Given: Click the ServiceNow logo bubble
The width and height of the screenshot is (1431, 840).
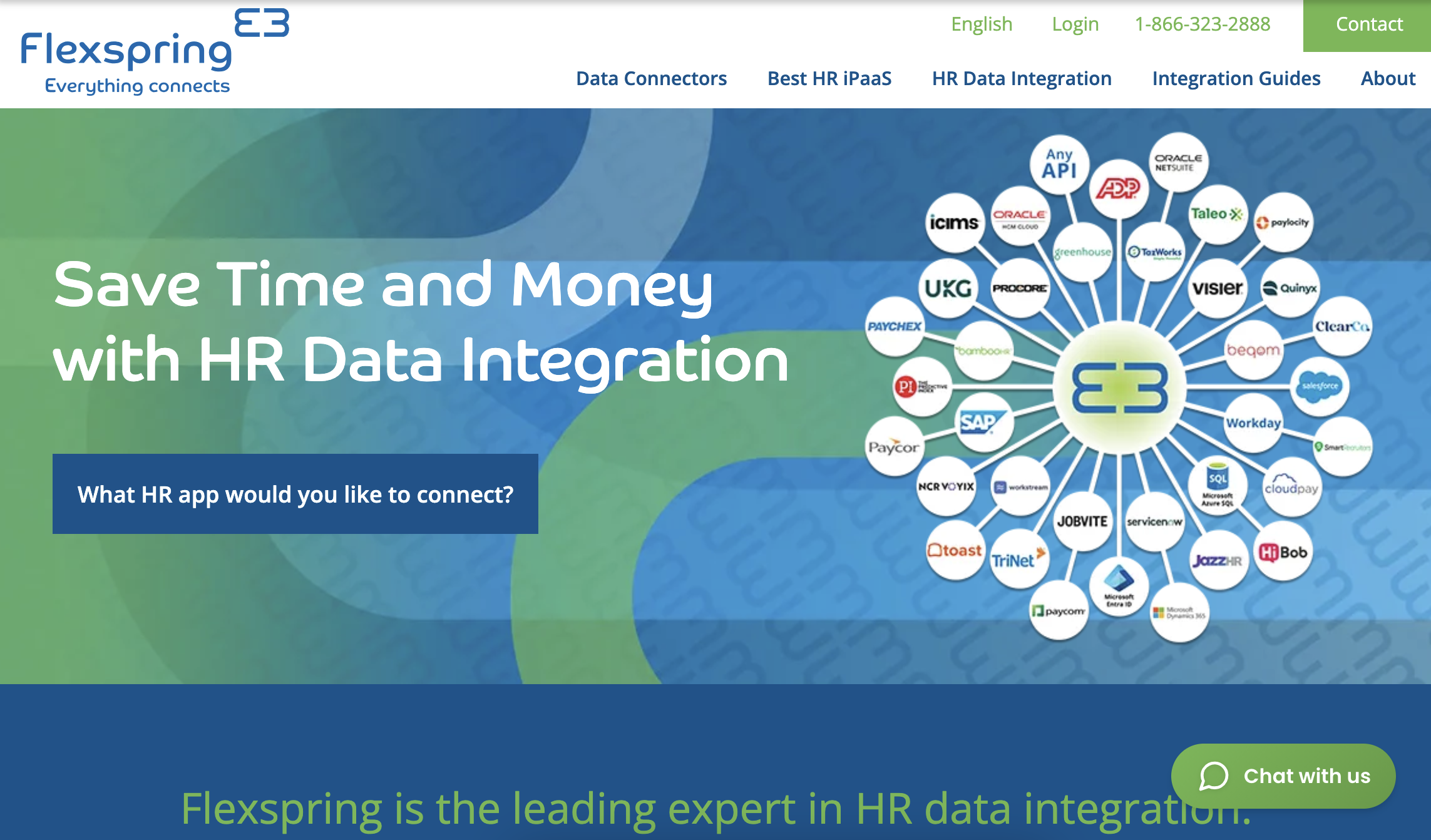Looking at the screenshot, I should [1154, 522].
